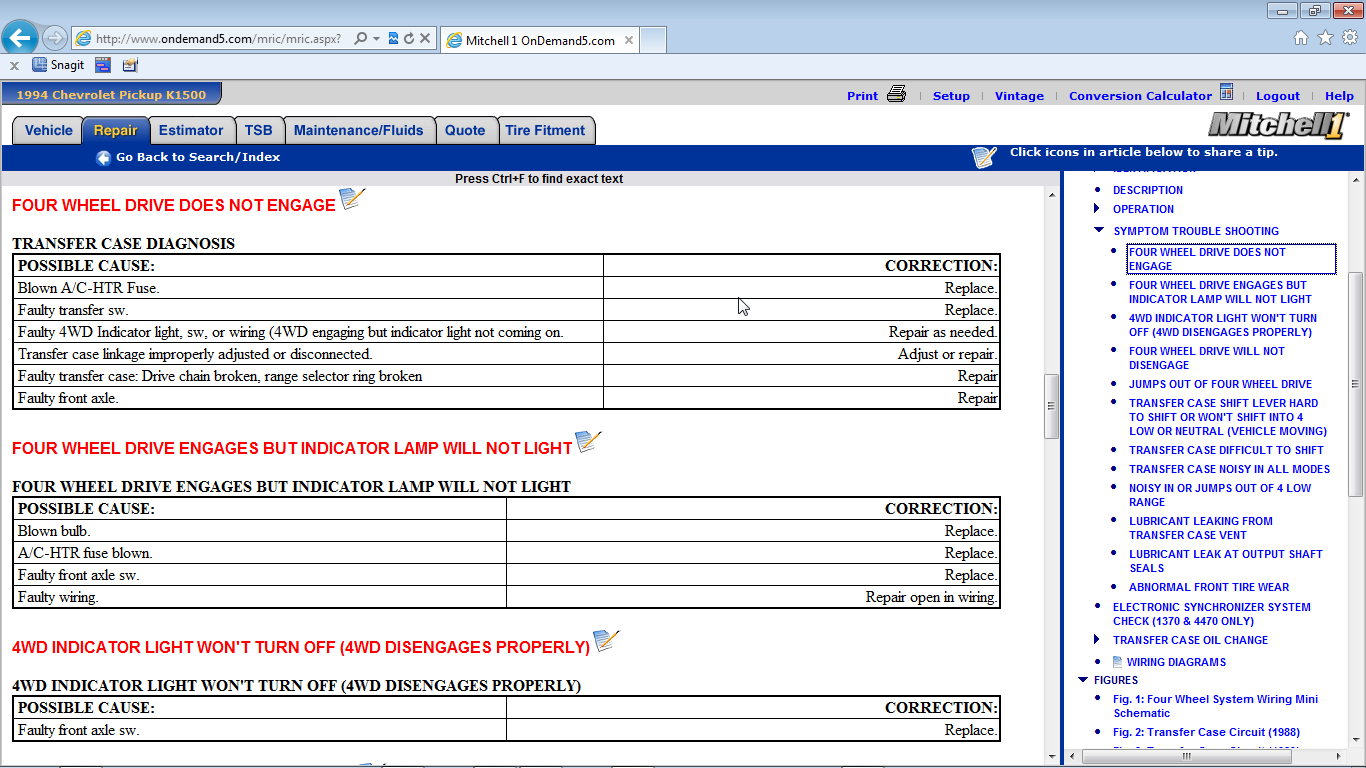Click tip icon beside Indicator Lamp Will Not Light heading

pos(589,442)
